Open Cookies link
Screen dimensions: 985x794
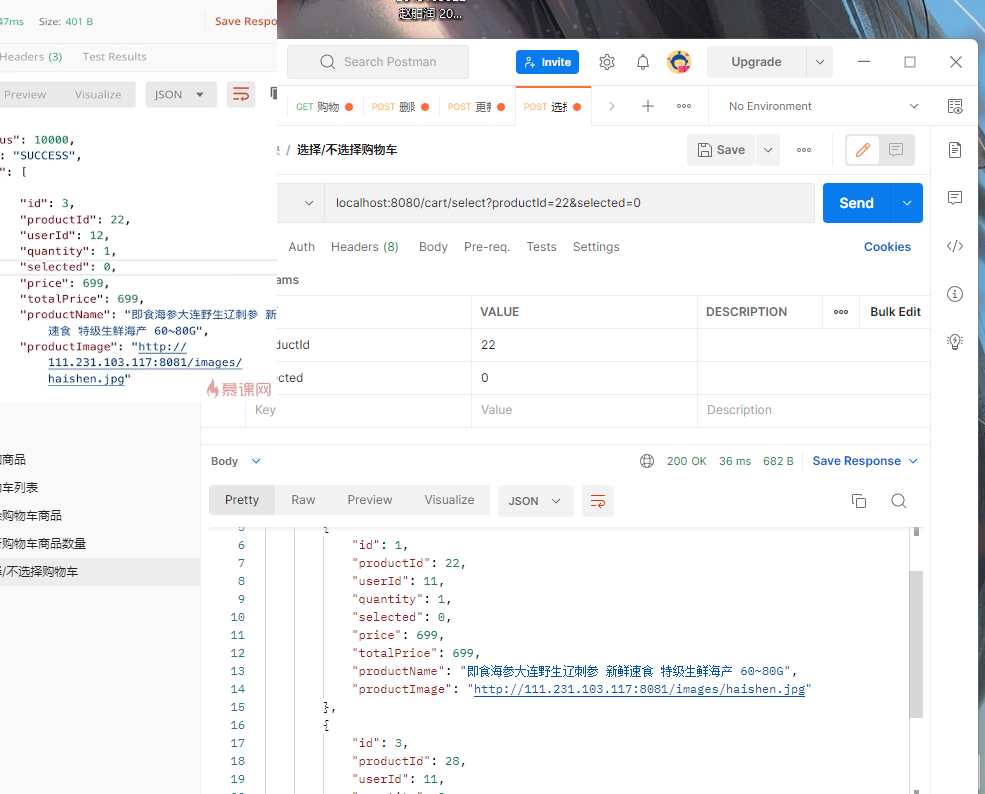coord(887,247)
